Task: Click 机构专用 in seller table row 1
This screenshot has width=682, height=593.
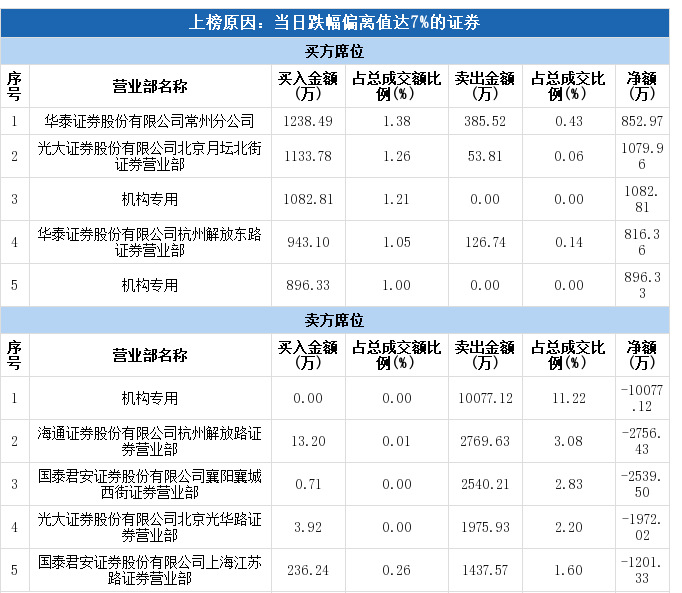Action: click(x=150, y=398)
